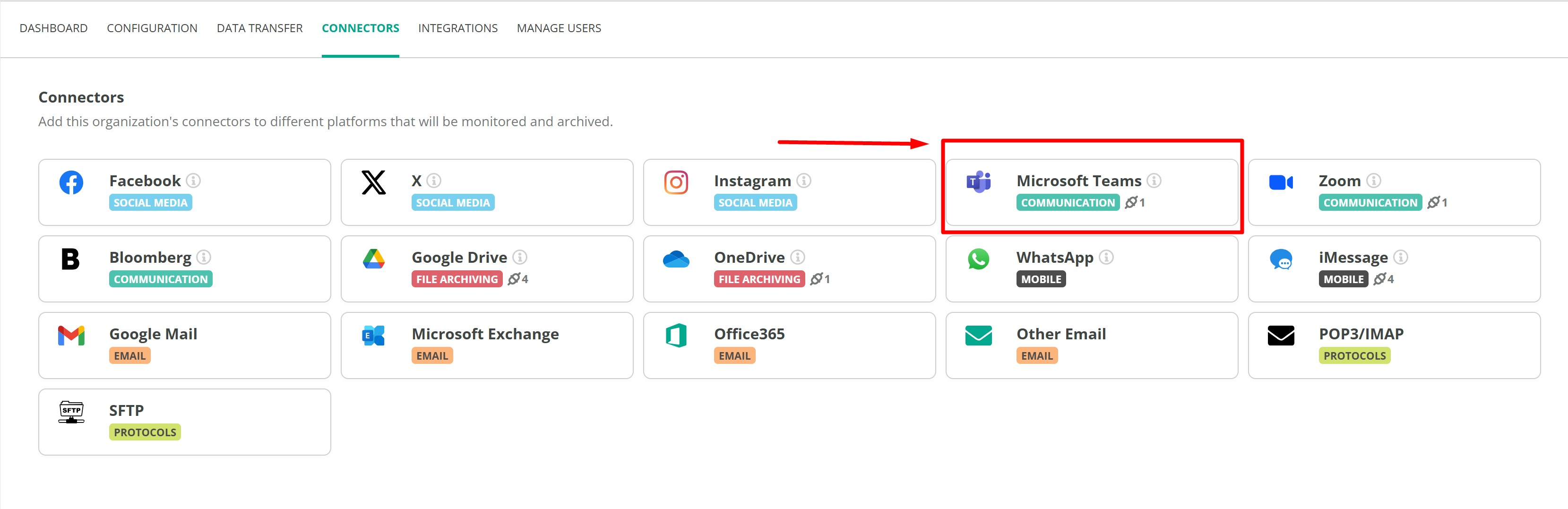Click the POP3/IMAP envelope icon
Viewport: 1568px width, 509px height.
point(1281,336)
